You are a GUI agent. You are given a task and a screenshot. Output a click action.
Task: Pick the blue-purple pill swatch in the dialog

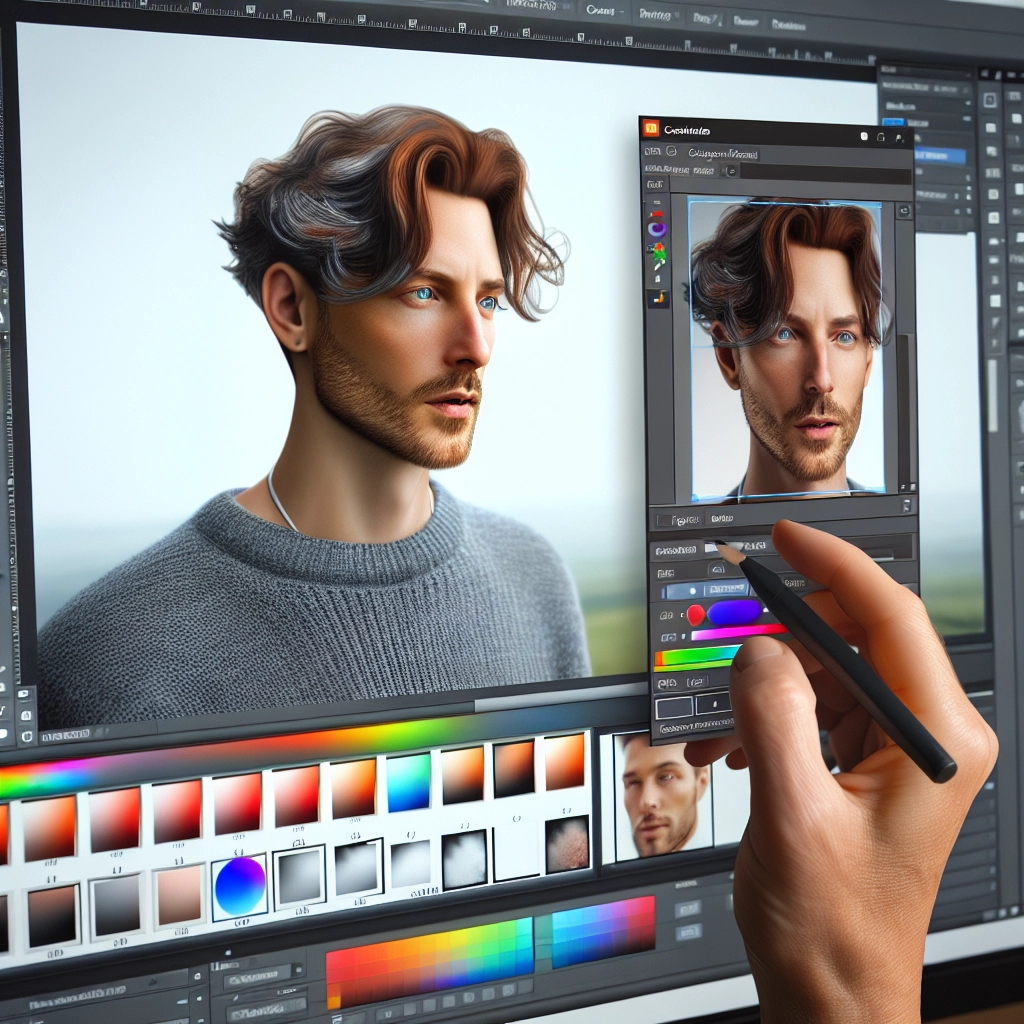[734, 613]
